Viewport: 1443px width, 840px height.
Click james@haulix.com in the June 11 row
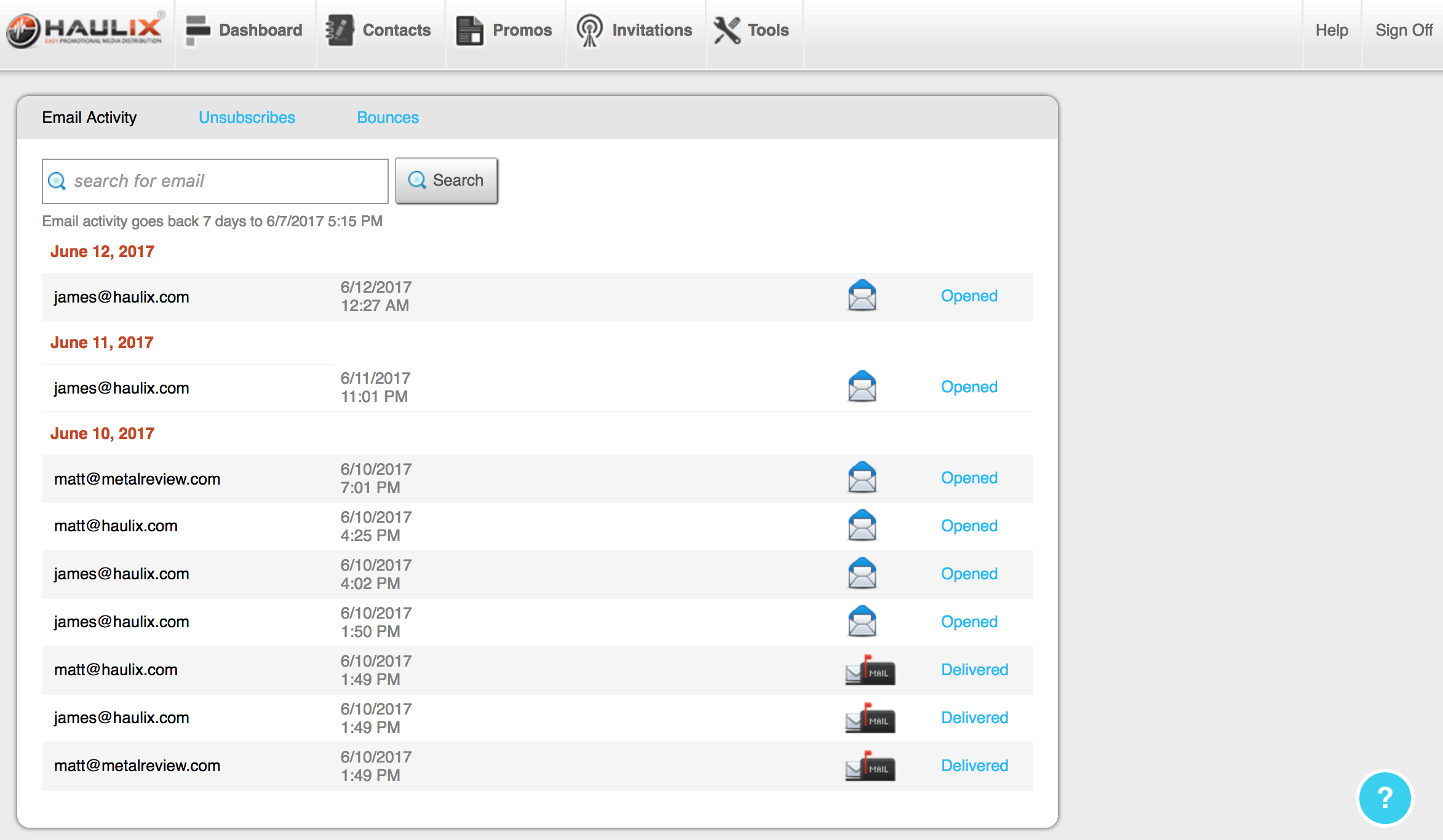pos(121,388)
